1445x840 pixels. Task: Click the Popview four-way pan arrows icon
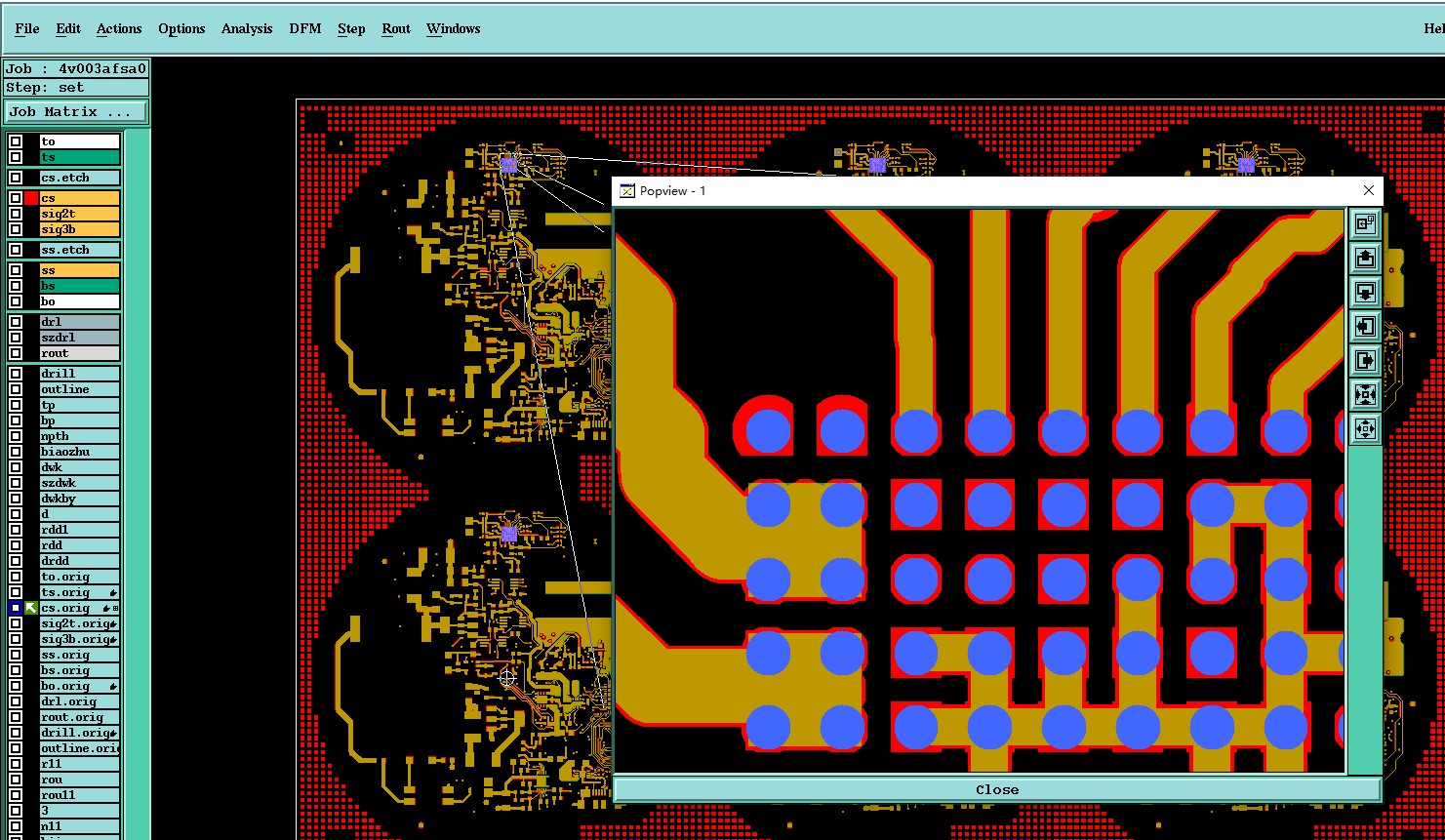click(1365, 428)
